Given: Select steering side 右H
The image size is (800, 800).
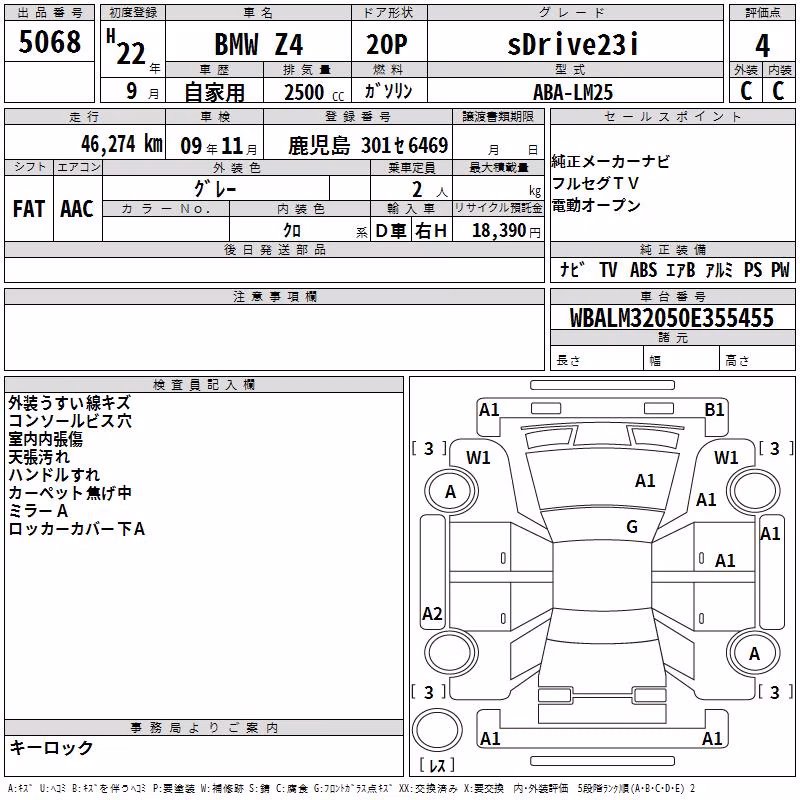Looking at the screenshot, I should (x=431, y=231).
